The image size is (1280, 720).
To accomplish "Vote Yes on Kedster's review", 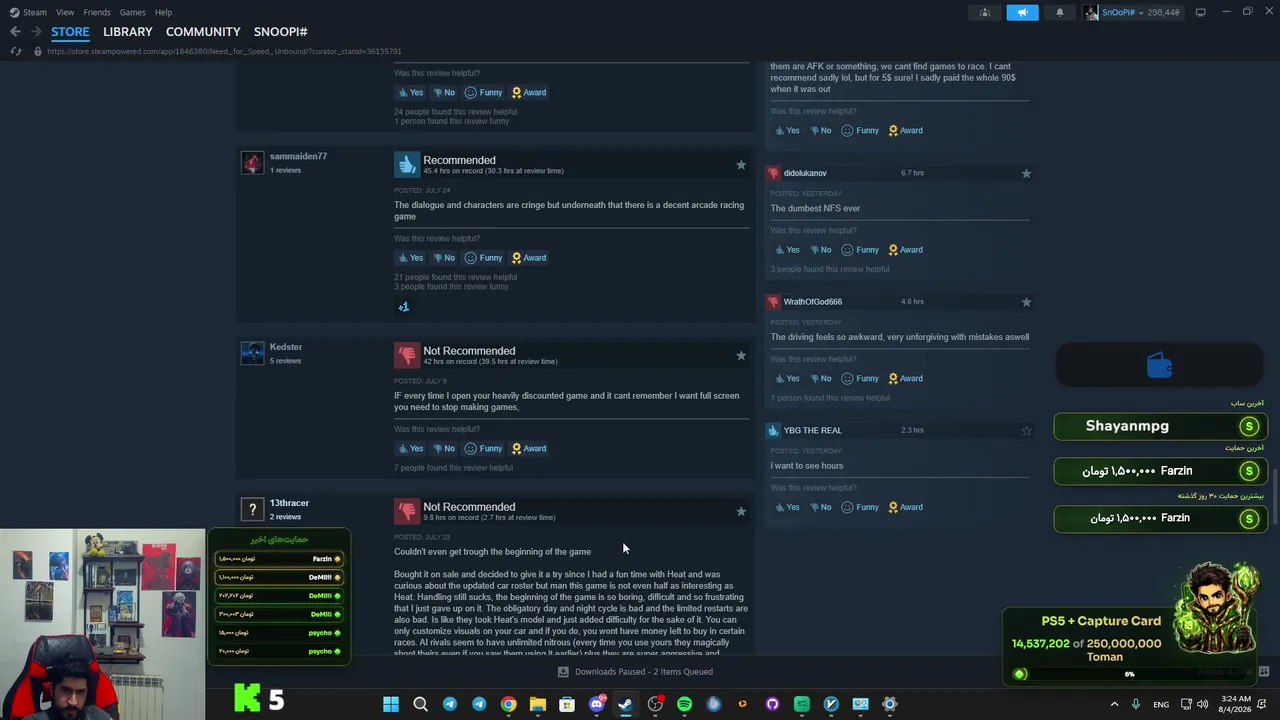I will 411,449.
